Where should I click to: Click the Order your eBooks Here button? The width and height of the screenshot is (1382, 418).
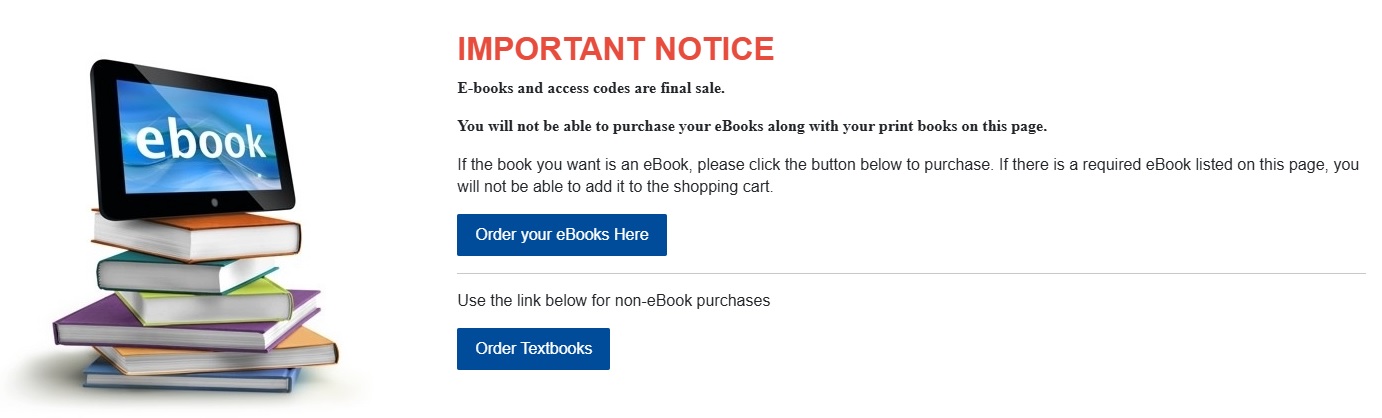[x=561, y=235]
